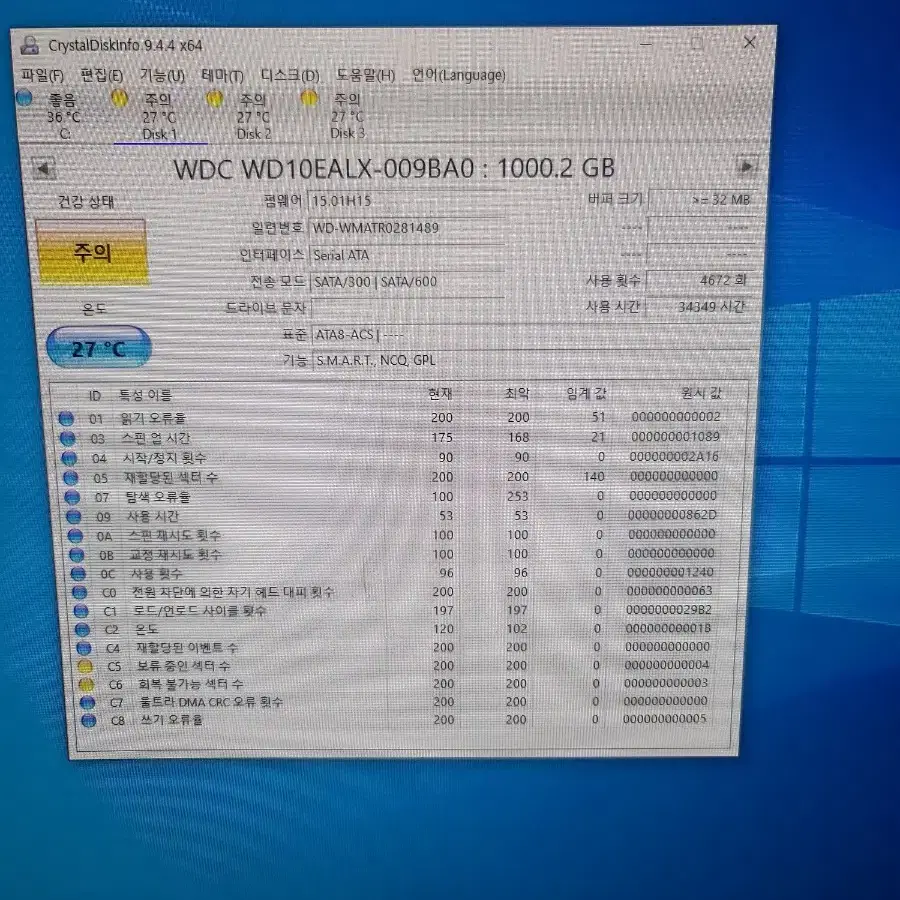
Task: Select the 보류 중인 섹터 수 attribute name
Action: coord(183,666)
